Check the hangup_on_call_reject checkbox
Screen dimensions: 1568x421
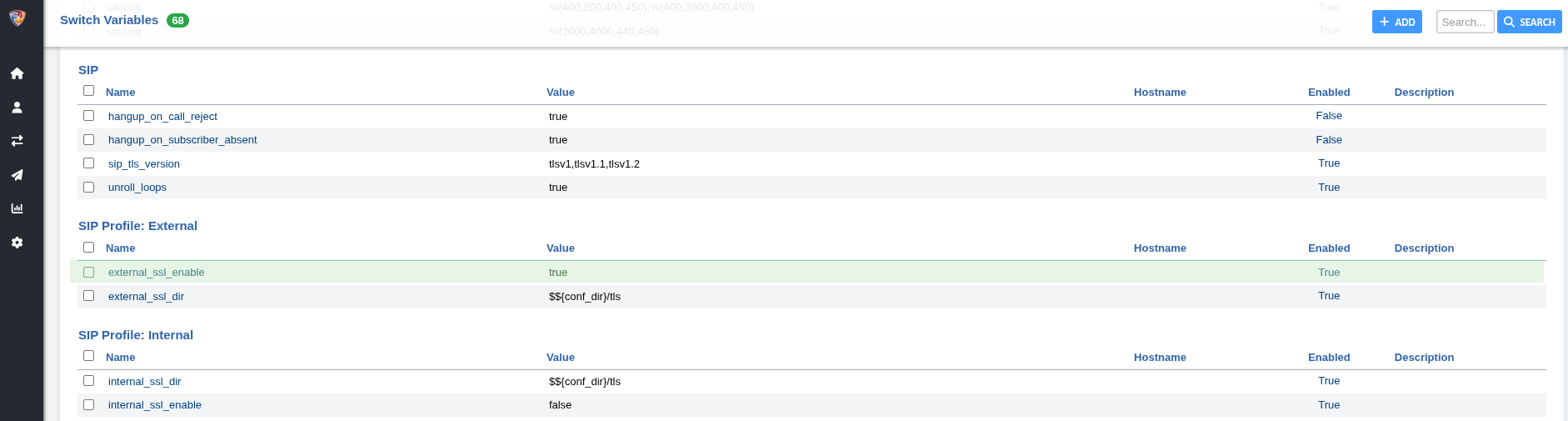click(89, 116)
